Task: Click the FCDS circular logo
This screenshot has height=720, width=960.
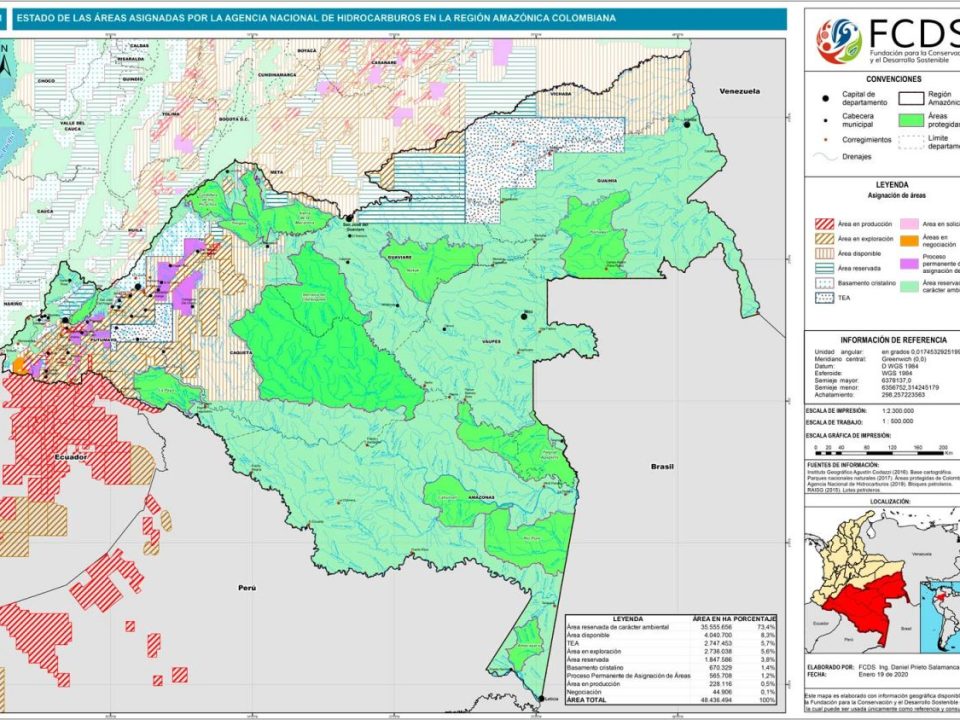Action: [839, 41]
